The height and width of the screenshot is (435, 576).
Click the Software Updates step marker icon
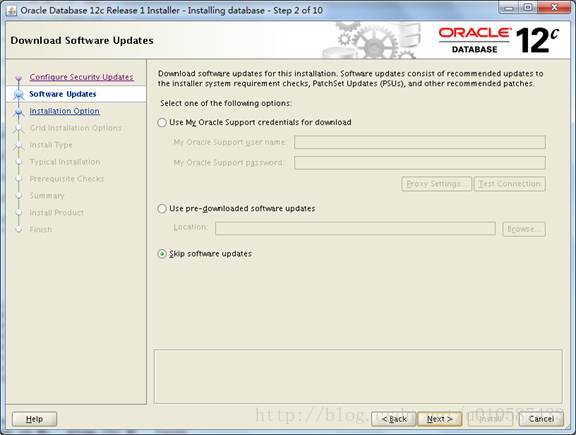point(18,95)
